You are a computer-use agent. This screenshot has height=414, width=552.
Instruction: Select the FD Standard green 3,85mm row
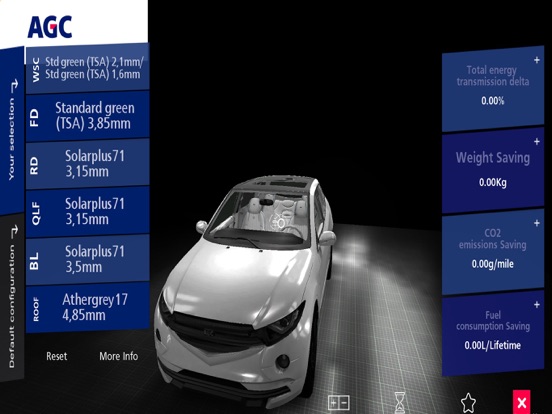(88, 116)
